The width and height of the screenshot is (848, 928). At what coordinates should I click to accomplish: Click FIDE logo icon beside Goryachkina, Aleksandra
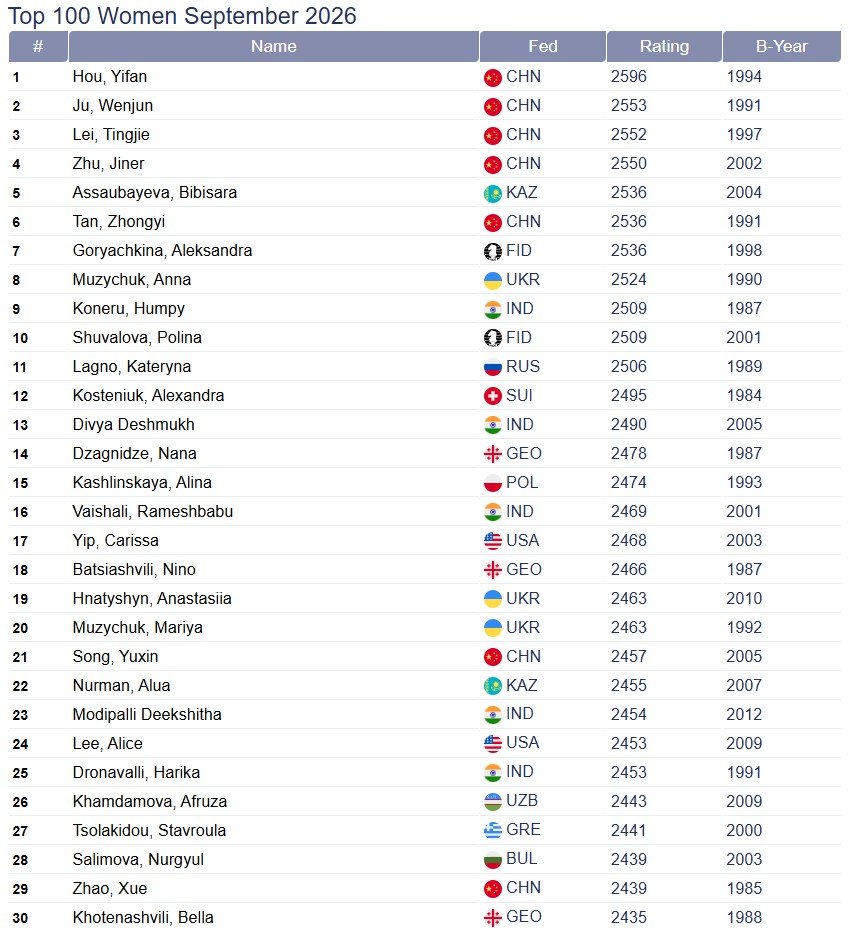click(492, 252)
